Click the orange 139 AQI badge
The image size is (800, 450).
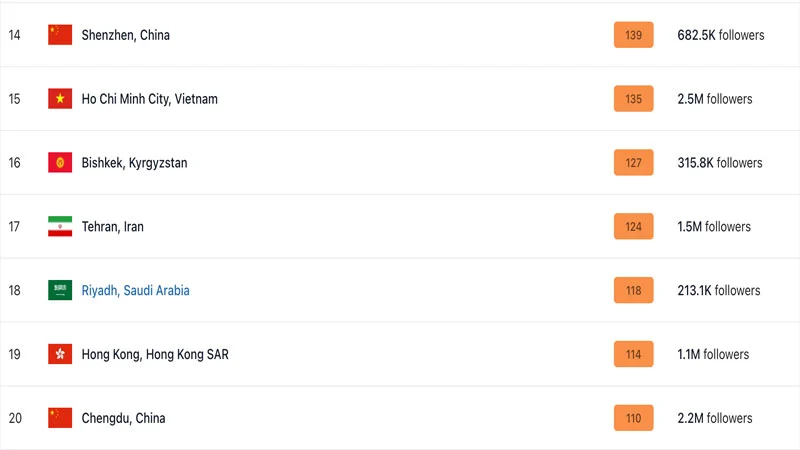[633, 35]
